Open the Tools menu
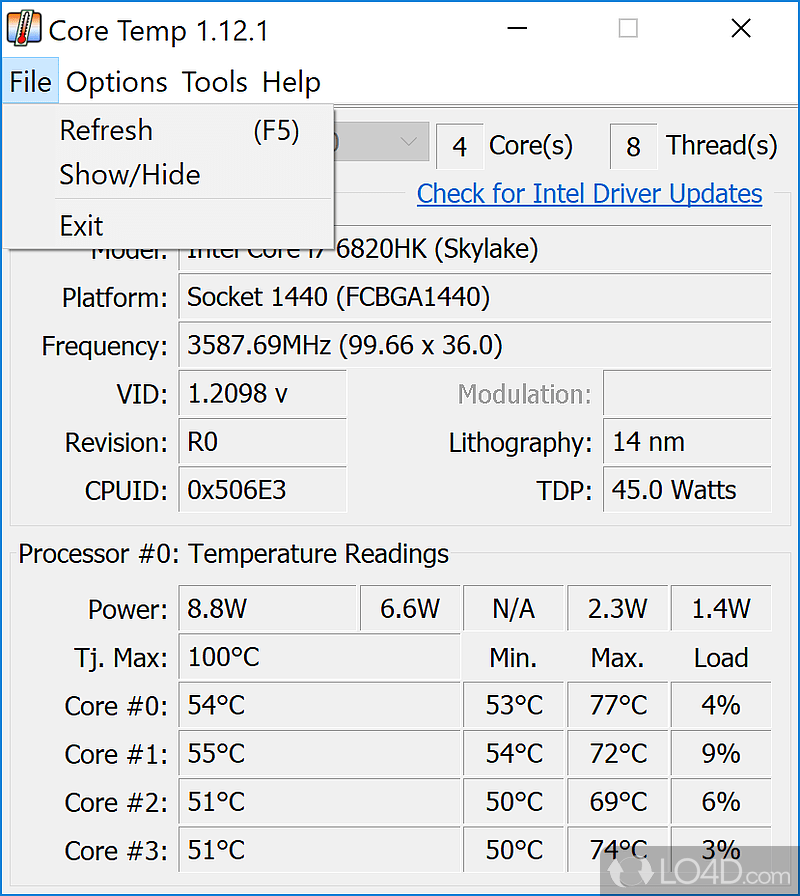The image size is (800, 896). [x=214, y=82]
